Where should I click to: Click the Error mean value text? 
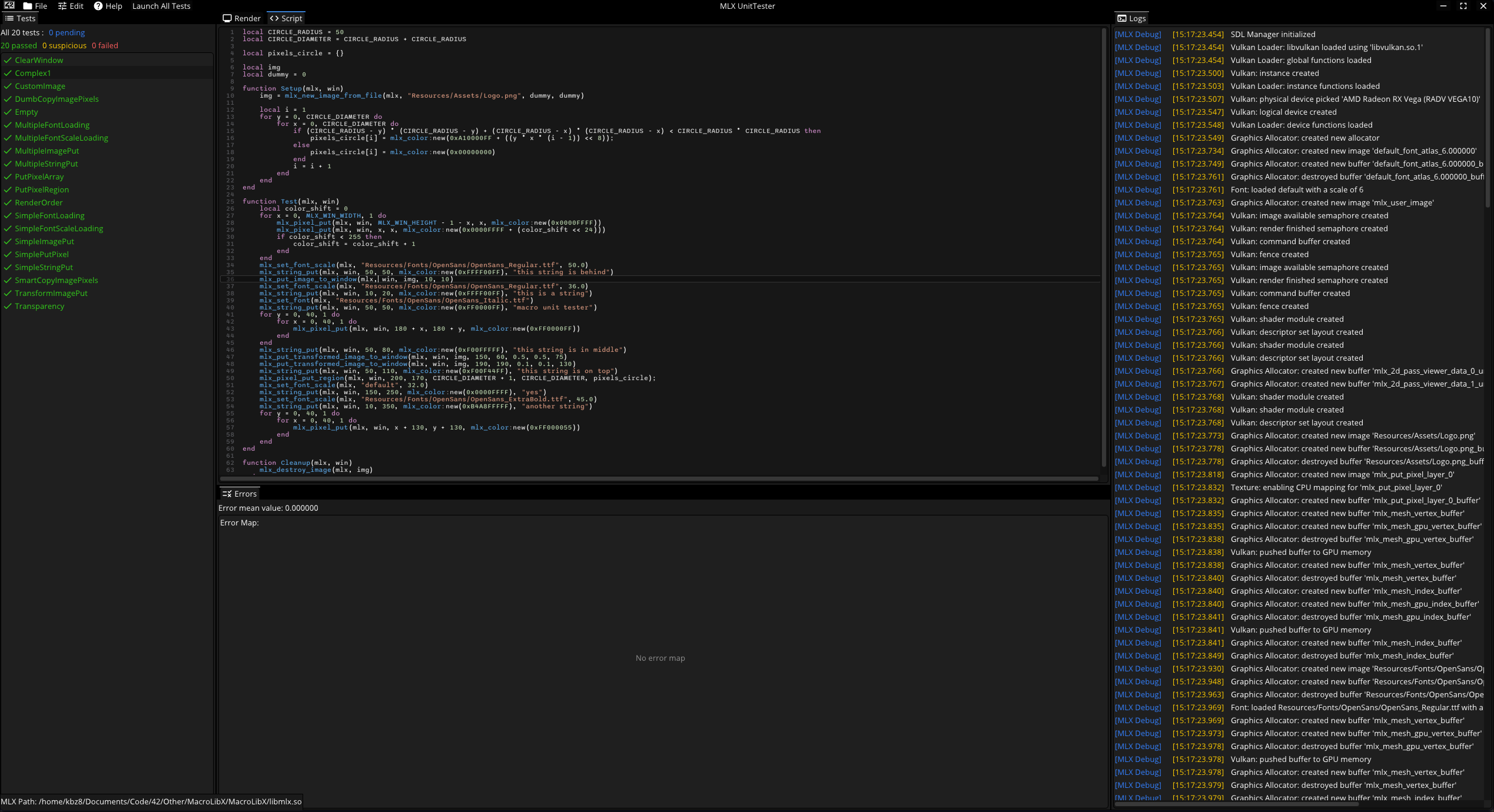[x=268, y=508]
